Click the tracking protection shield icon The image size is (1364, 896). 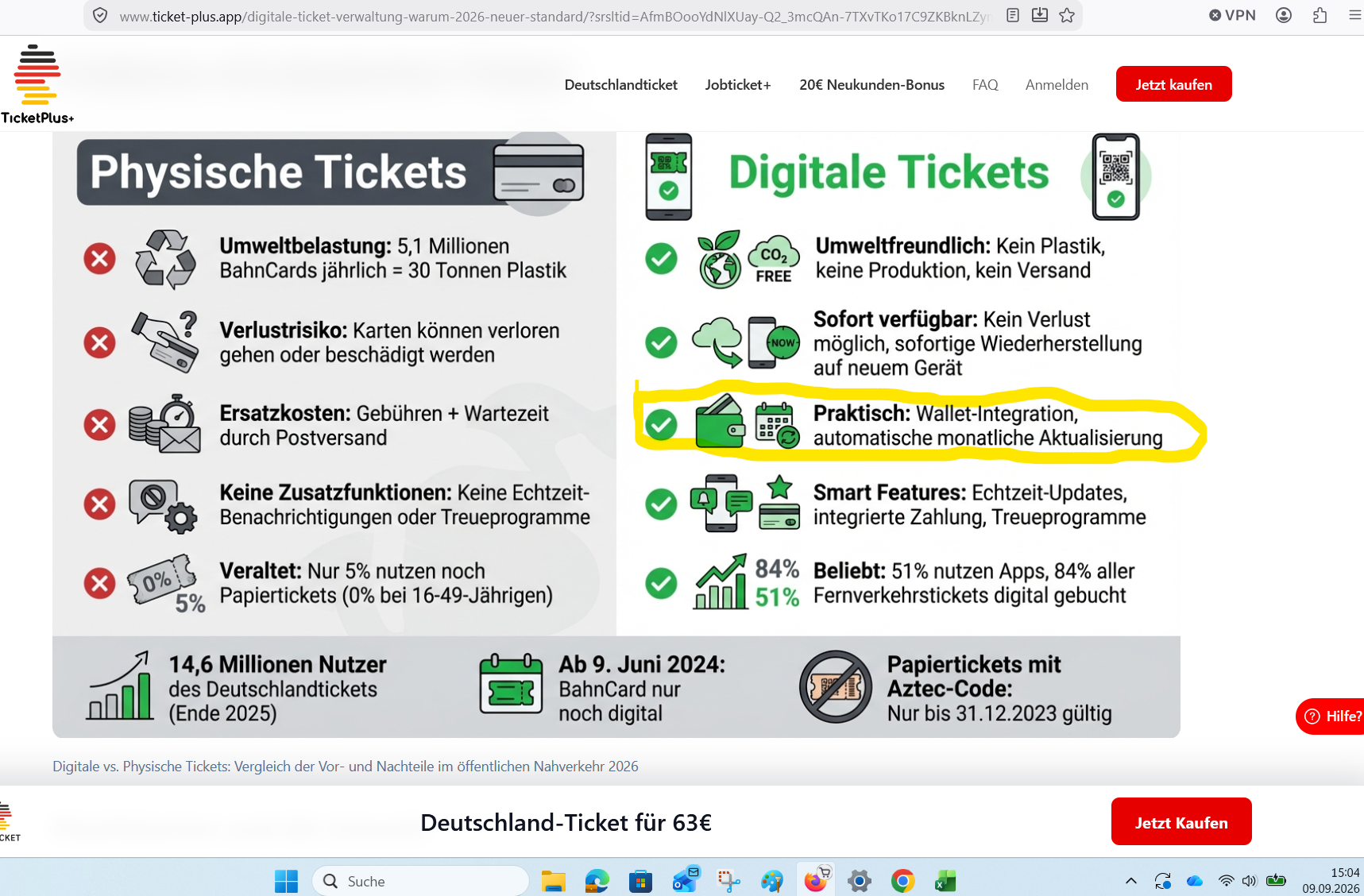[x=100, y=15]
